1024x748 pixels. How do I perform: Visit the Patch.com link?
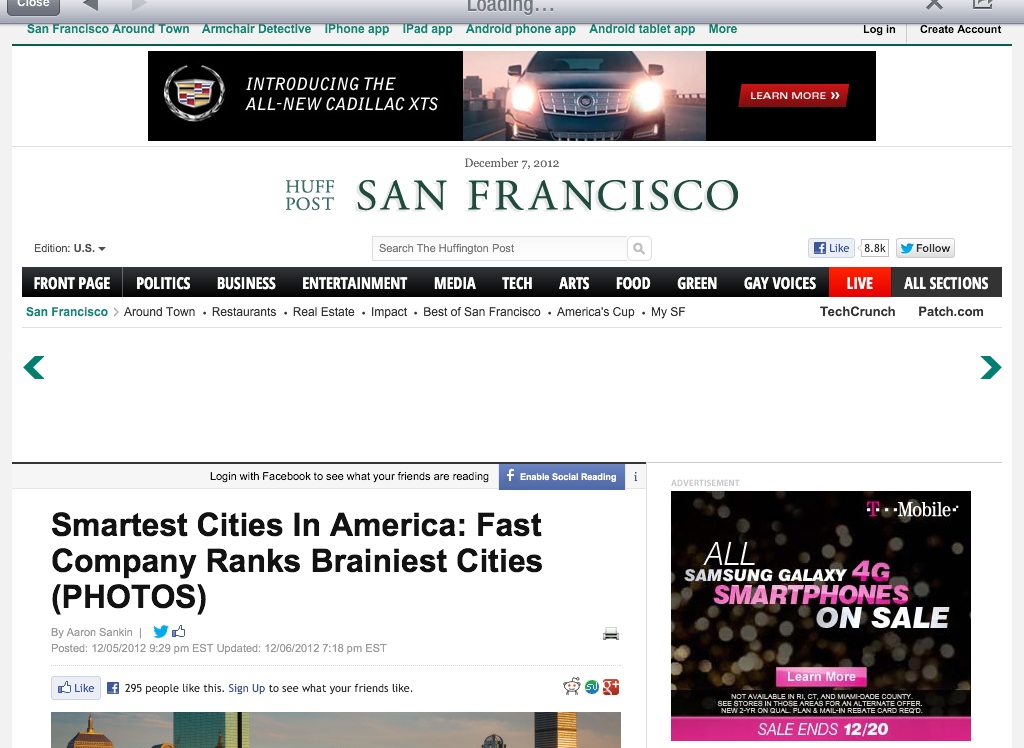tap(951, 312)
